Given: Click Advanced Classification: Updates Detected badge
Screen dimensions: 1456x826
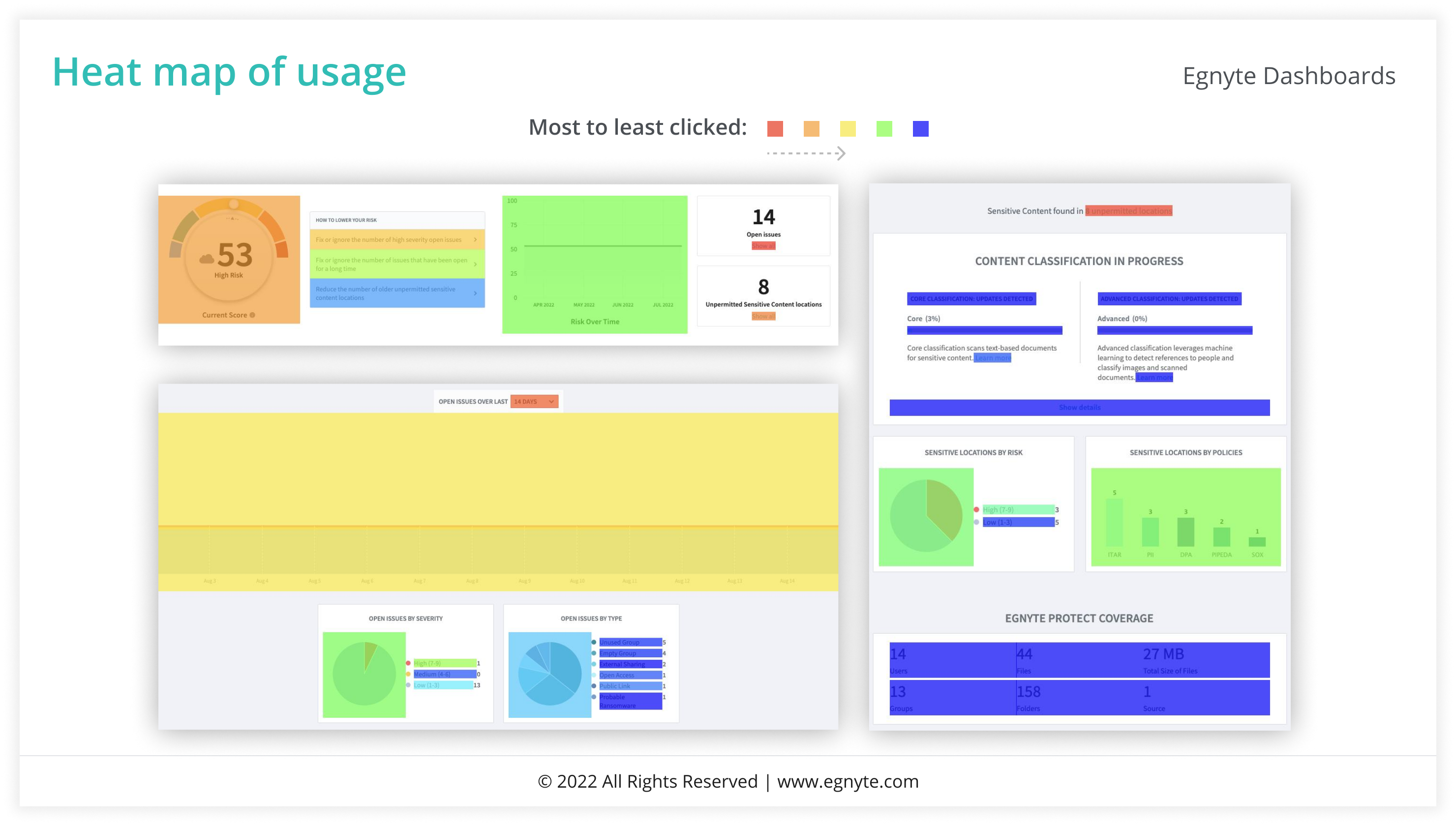Looking at the screenshot, I should pos(1169,299).
